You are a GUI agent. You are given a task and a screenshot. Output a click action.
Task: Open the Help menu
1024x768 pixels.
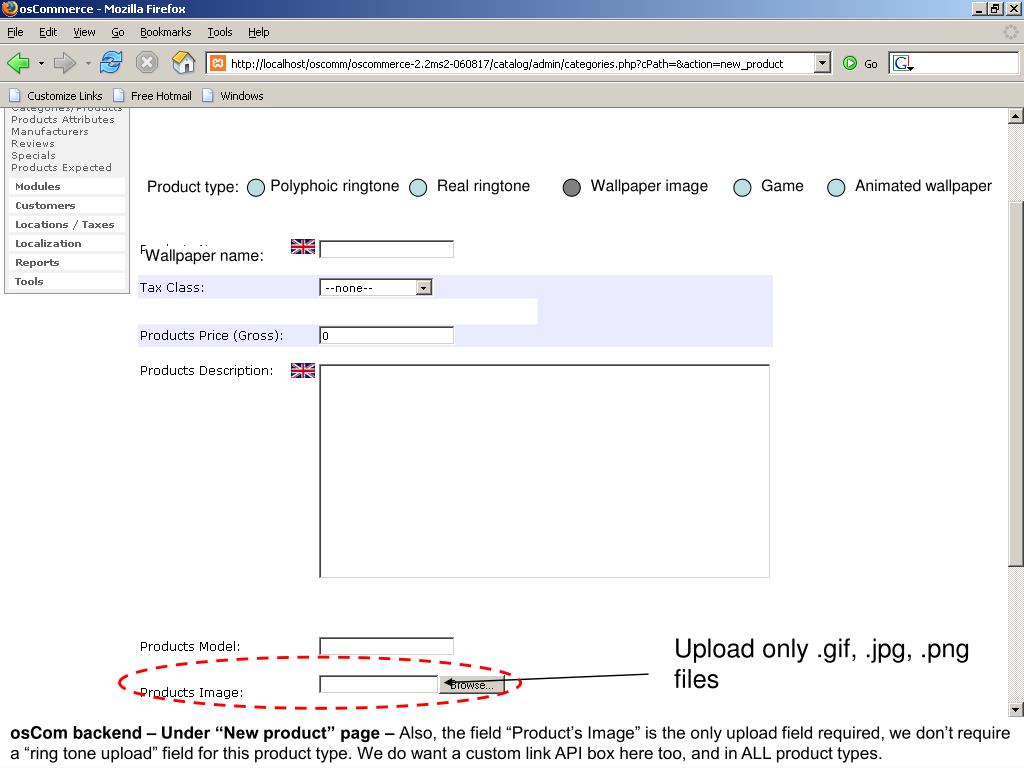pyautogui.click(x=258, y=32)
